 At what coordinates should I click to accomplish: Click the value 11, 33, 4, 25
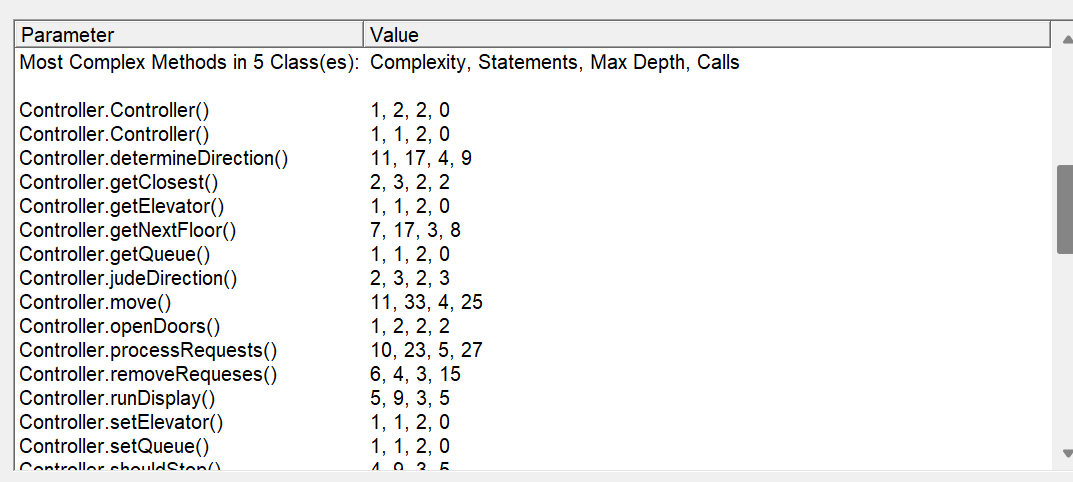point(426,302)
